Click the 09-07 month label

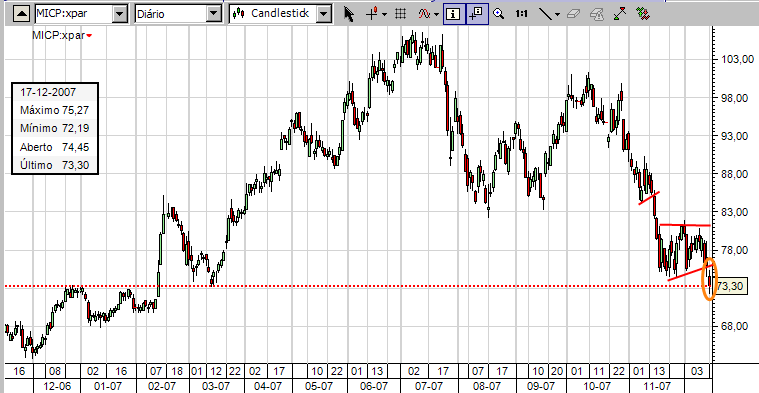coord(542,386)
